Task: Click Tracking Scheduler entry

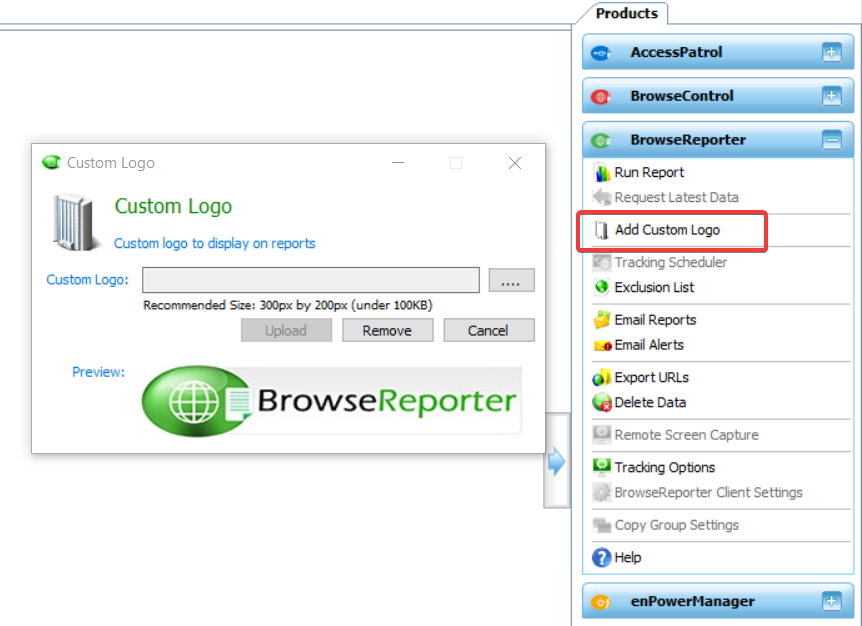Action: [x=671, y=262]
